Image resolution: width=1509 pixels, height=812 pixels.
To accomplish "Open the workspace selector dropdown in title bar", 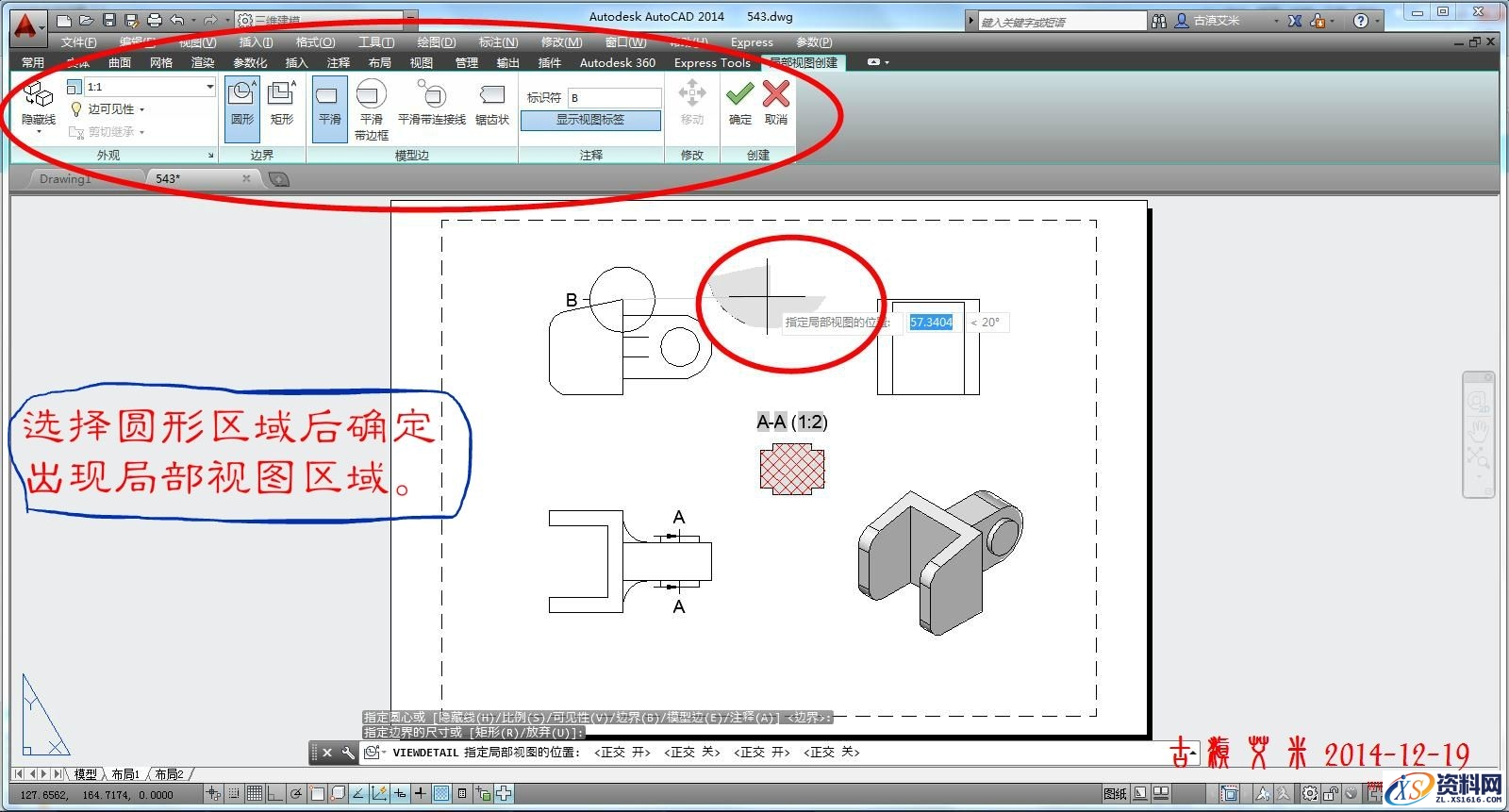I will pos(410,20).
